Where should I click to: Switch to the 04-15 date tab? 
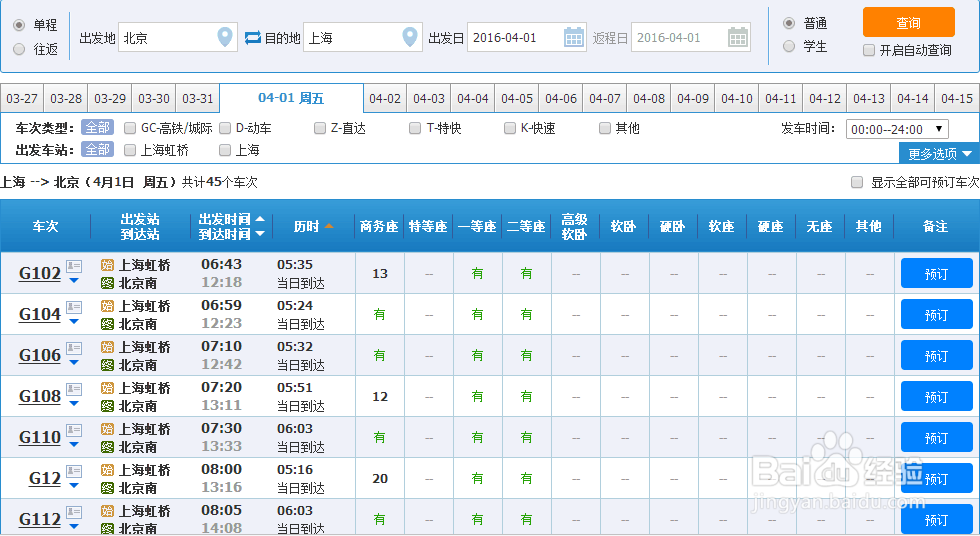[x=957, y=99]
